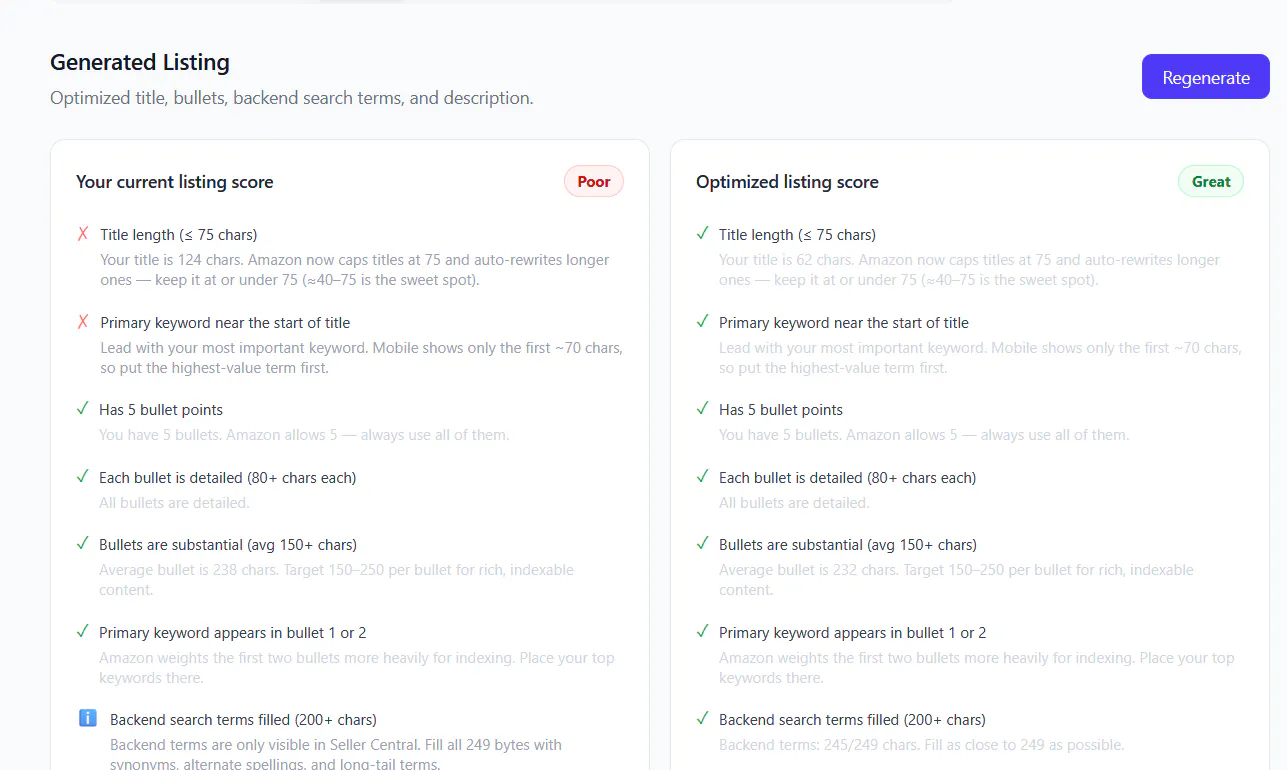1287x770 pixels.
Task: Click check icon for current Each bullet is detailed
Action: pos(83,477)
